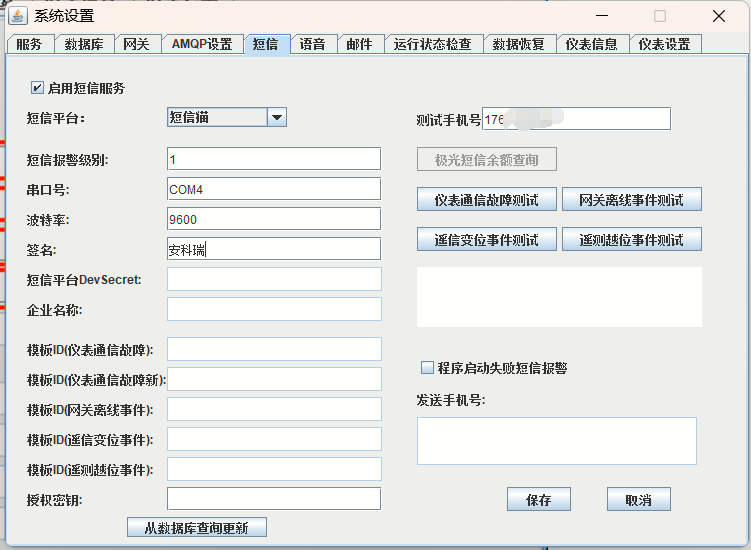Viewport: 751px width, 550px height.
Task: Open the 仪表信息 tab
Action: click(x=591, y=44)
